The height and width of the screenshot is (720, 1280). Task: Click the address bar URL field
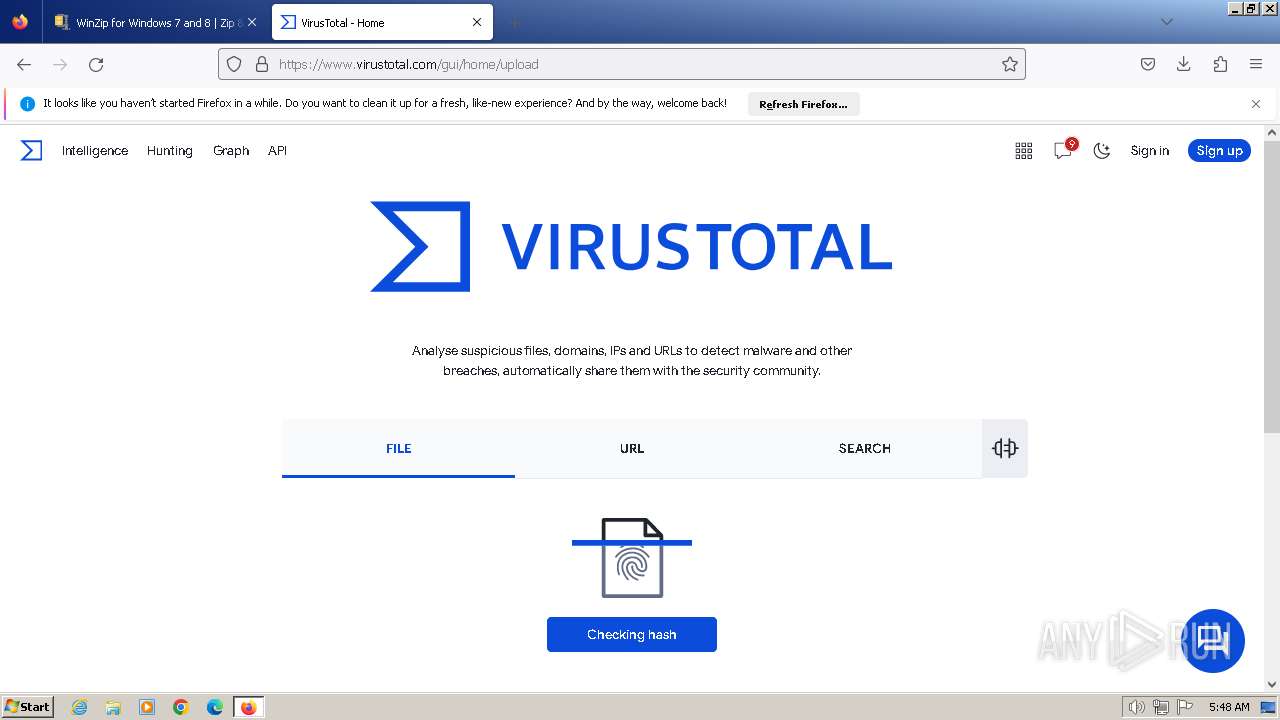(x=622, y=64)
